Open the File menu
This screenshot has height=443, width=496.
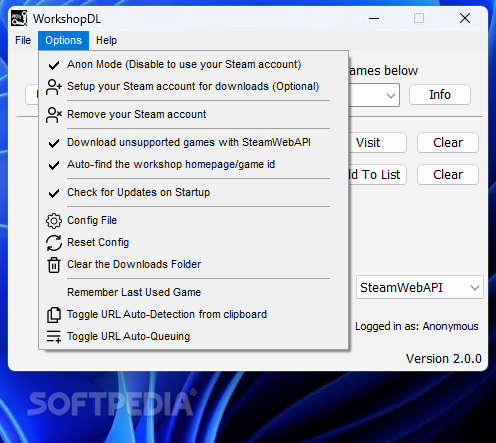(x=23, y=40)
